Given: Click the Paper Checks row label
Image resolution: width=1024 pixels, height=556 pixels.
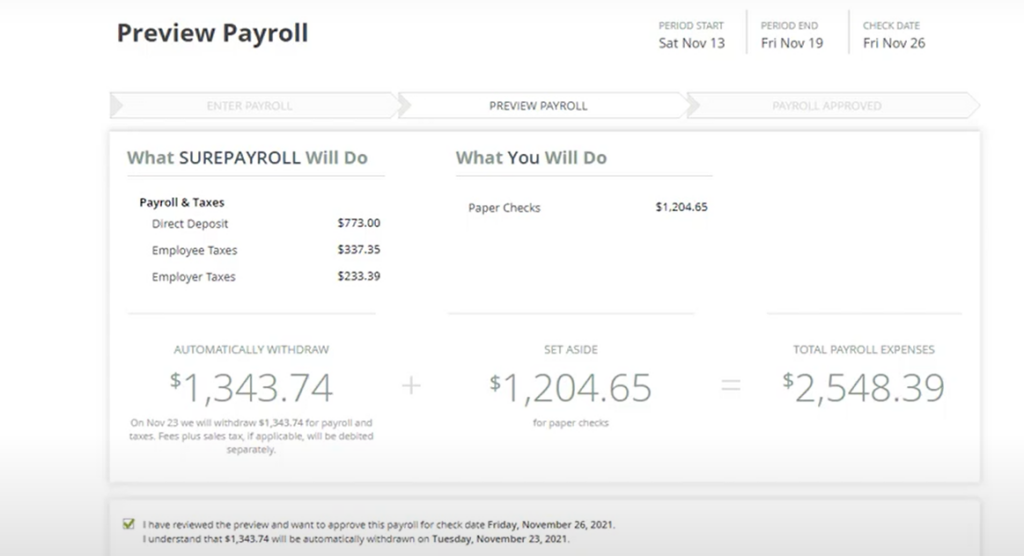Looking at the screenshot, I should click(504, 208).
